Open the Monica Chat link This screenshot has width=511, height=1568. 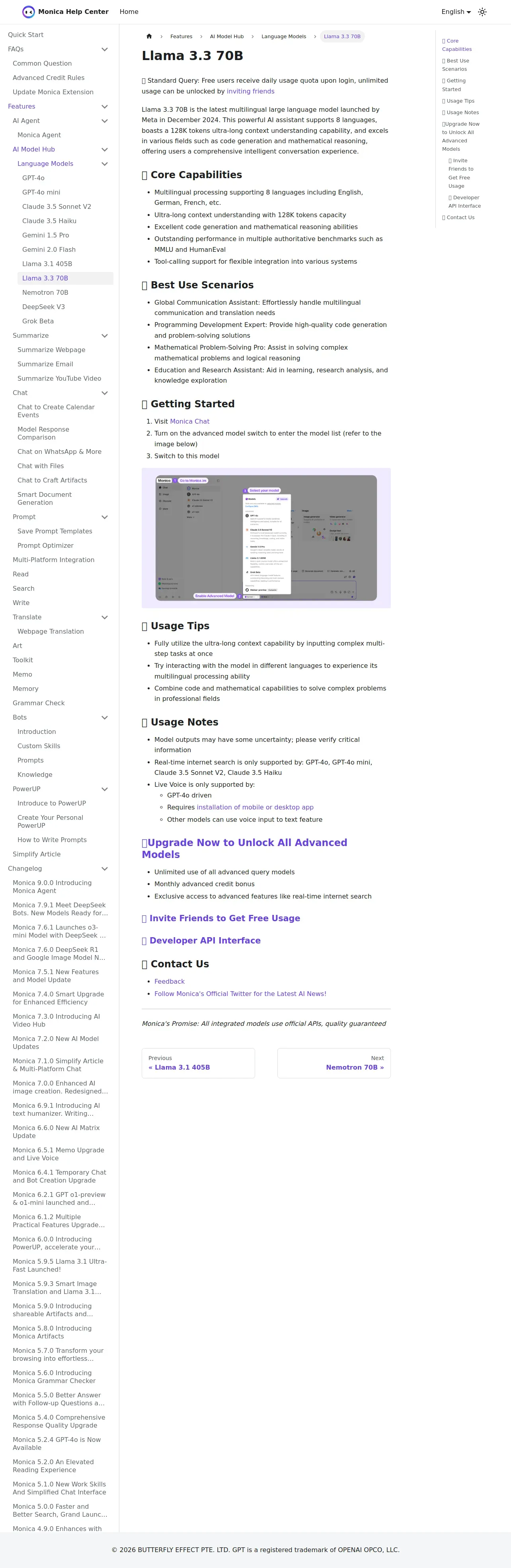[189, 421]
